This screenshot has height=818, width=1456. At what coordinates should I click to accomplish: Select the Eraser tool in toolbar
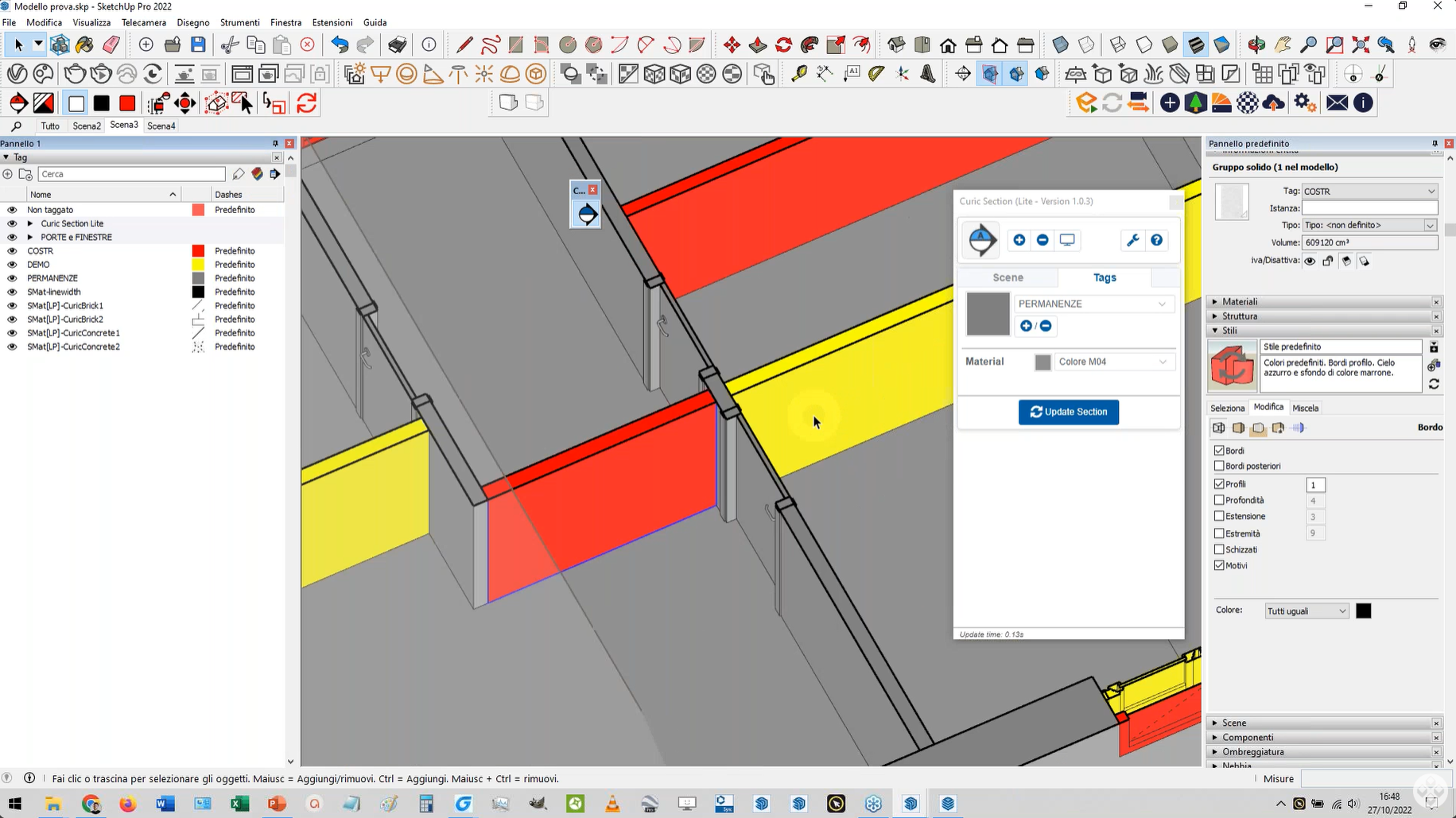click(x=111, y=45)
